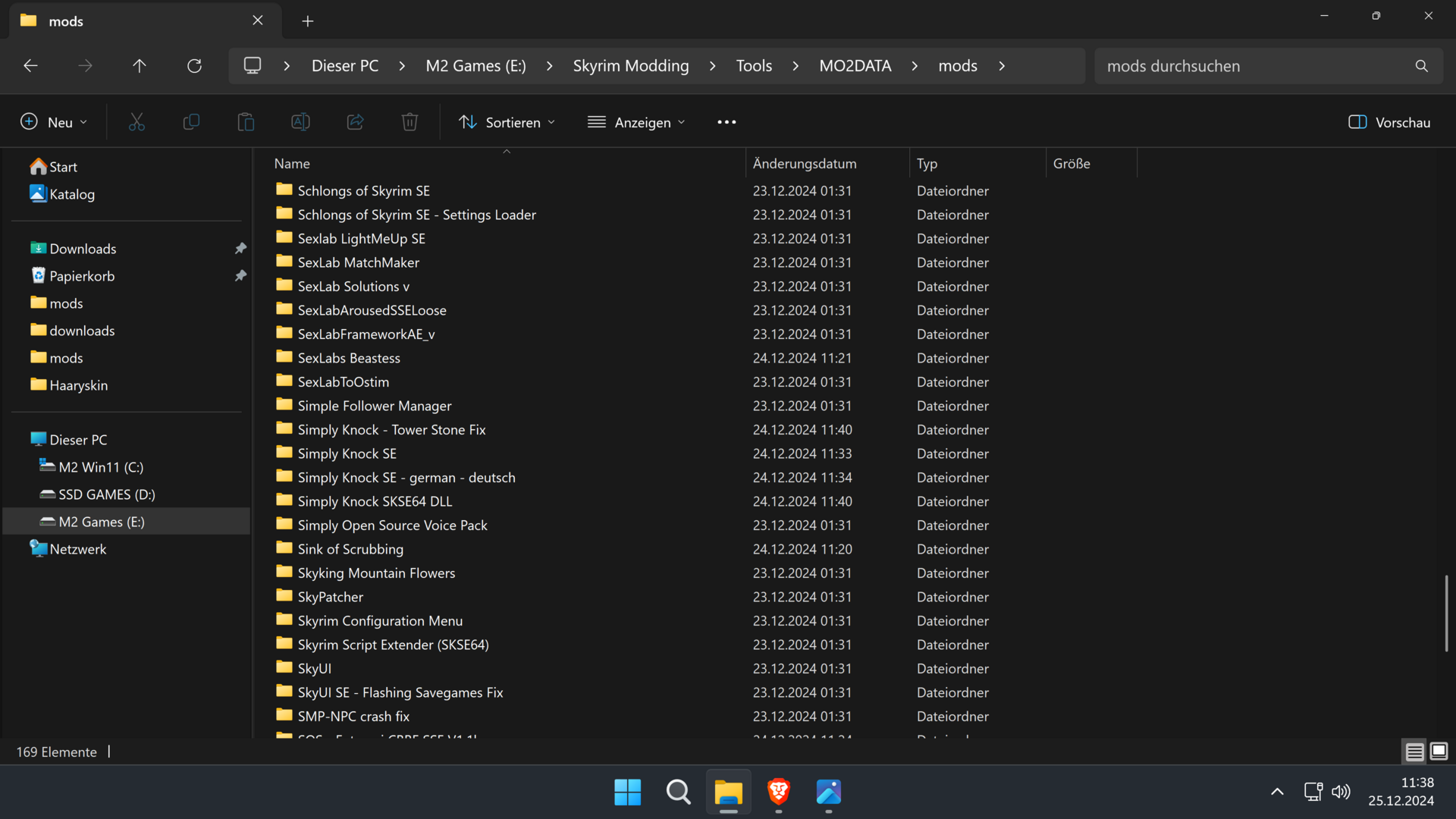Unpin Papierkorb from quick access

click(x=240, y=276)
